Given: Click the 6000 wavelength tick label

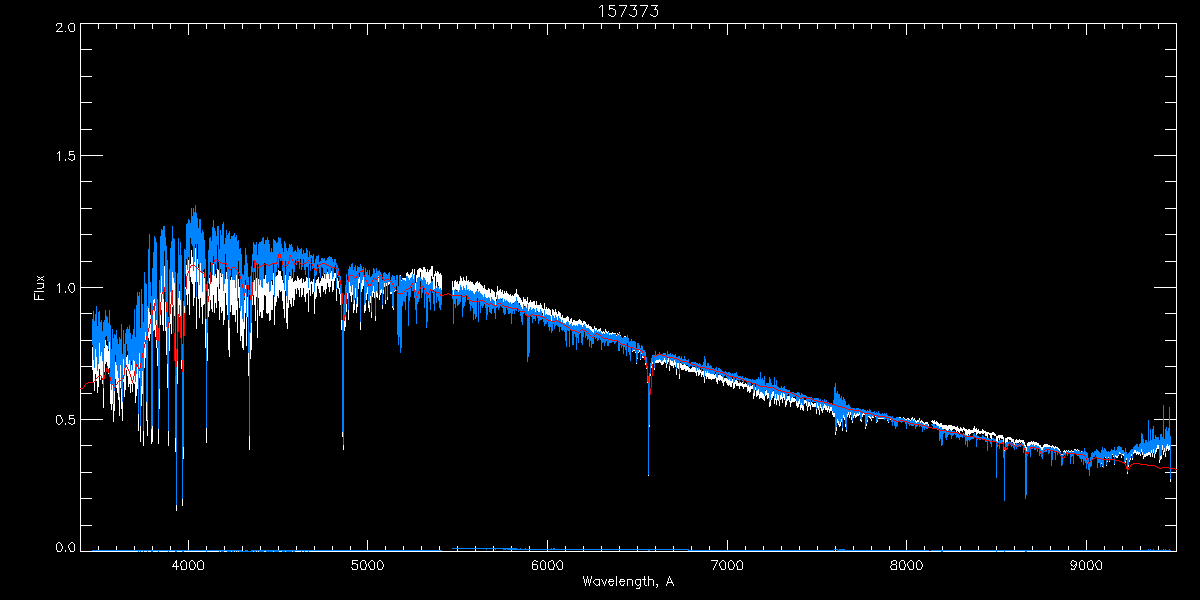Looking at the screenshot, I should [x=547, y=566].
